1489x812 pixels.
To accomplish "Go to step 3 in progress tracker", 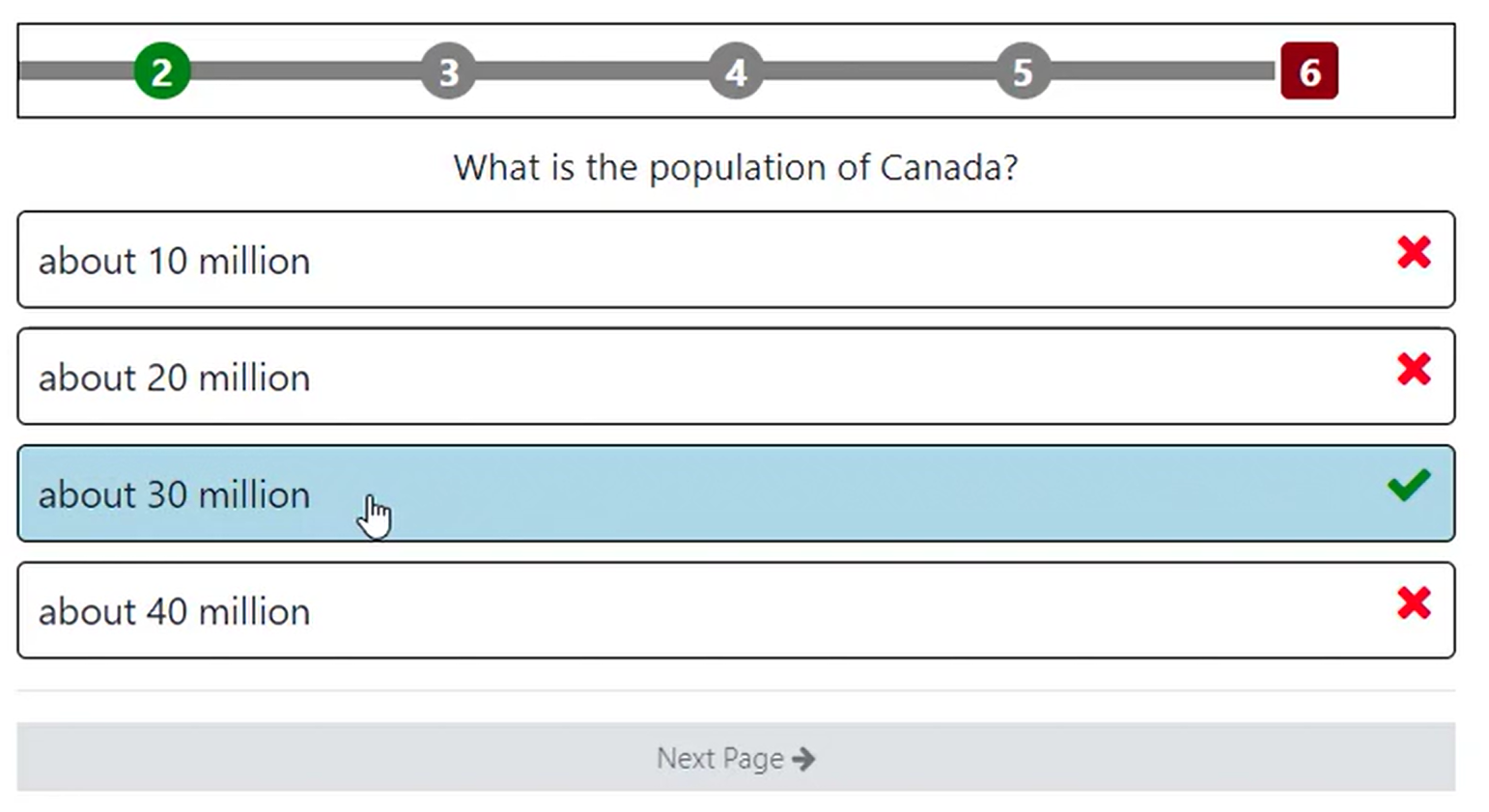I will (448, 71).
